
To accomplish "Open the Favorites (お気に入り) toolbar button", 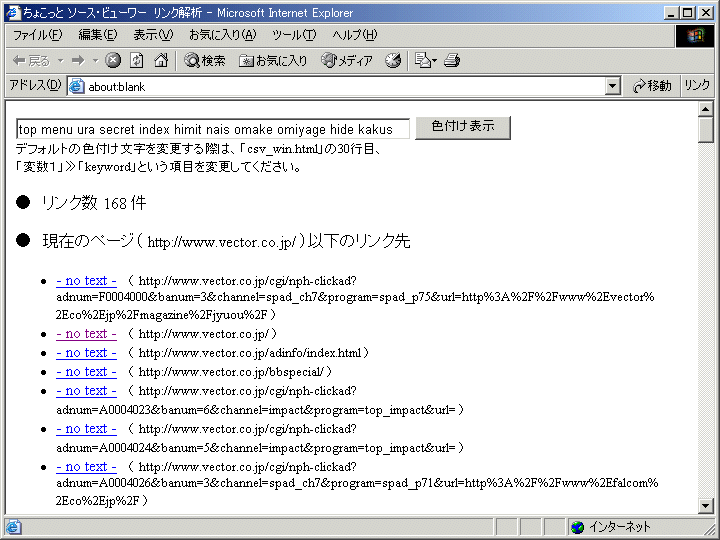I will pyautogui.click(x=273, y=61).
